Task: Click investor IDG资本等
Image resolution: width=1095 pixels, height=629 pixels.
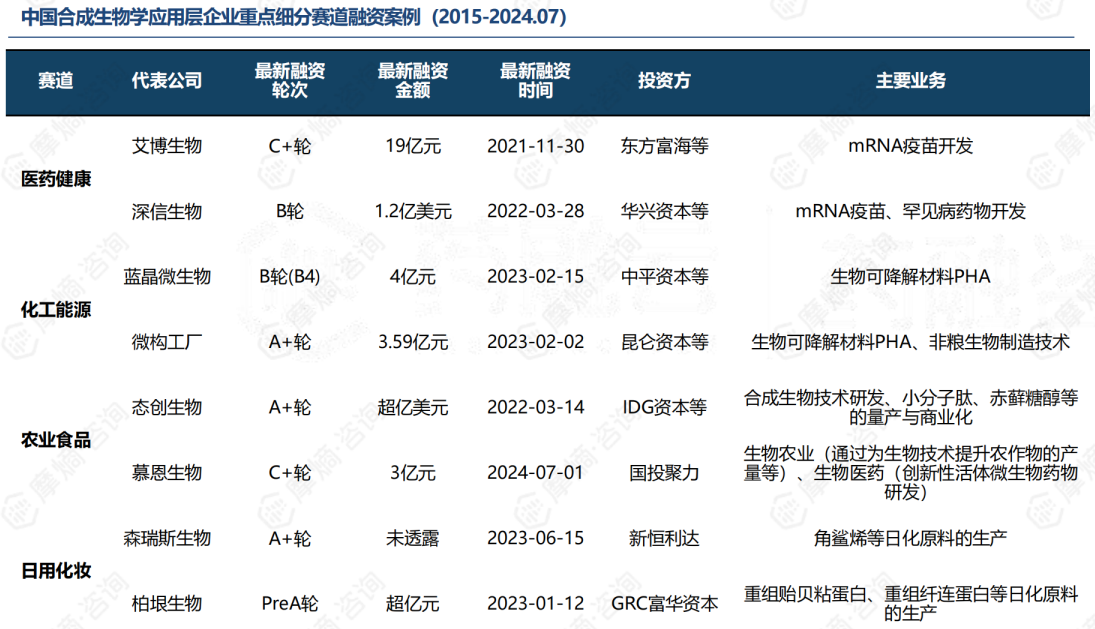Action: (664, 407)
